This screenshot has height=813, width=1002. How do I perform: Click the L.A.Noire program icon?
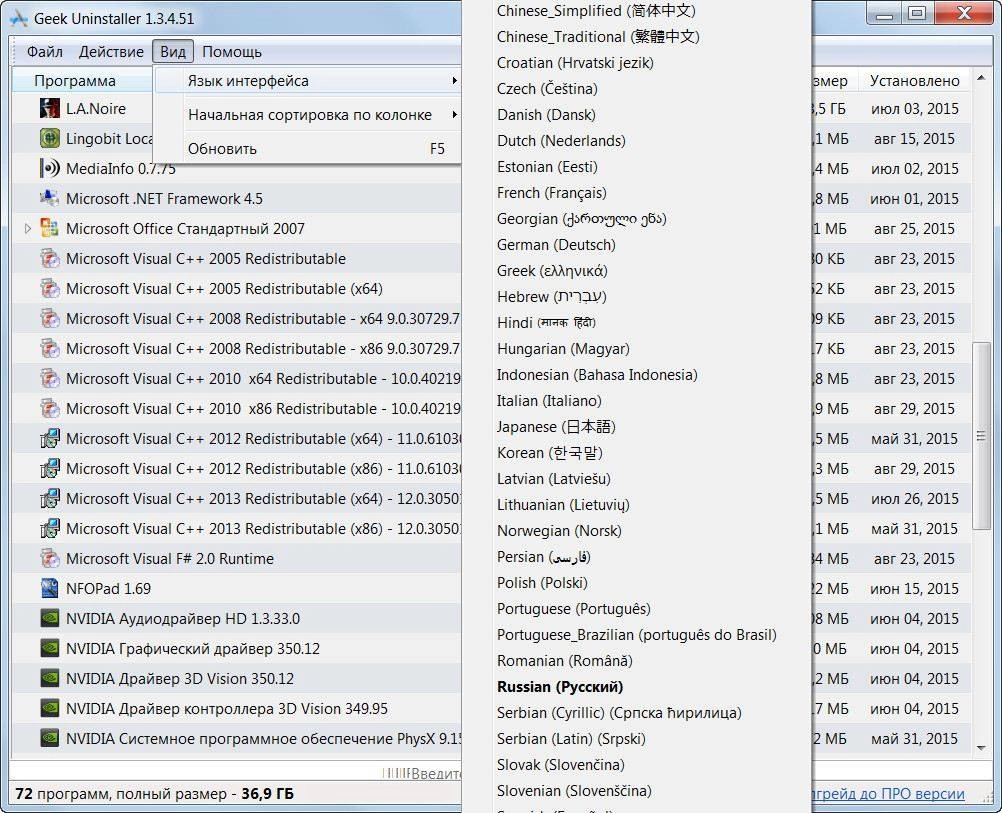[x=50, y=109]
